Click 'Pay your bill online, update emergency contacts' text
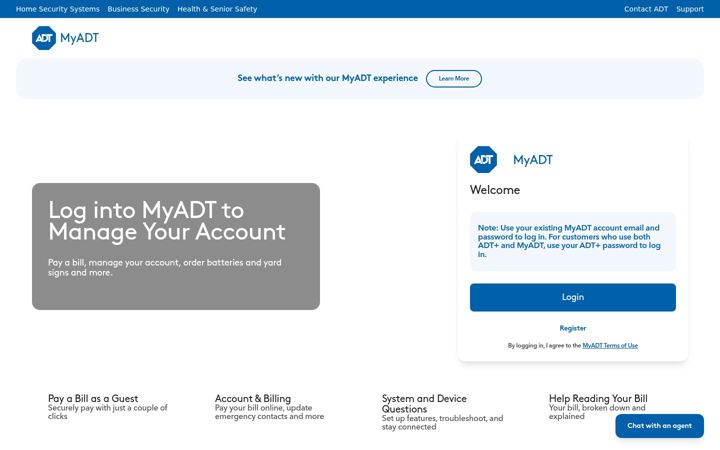 coord(269,412)
